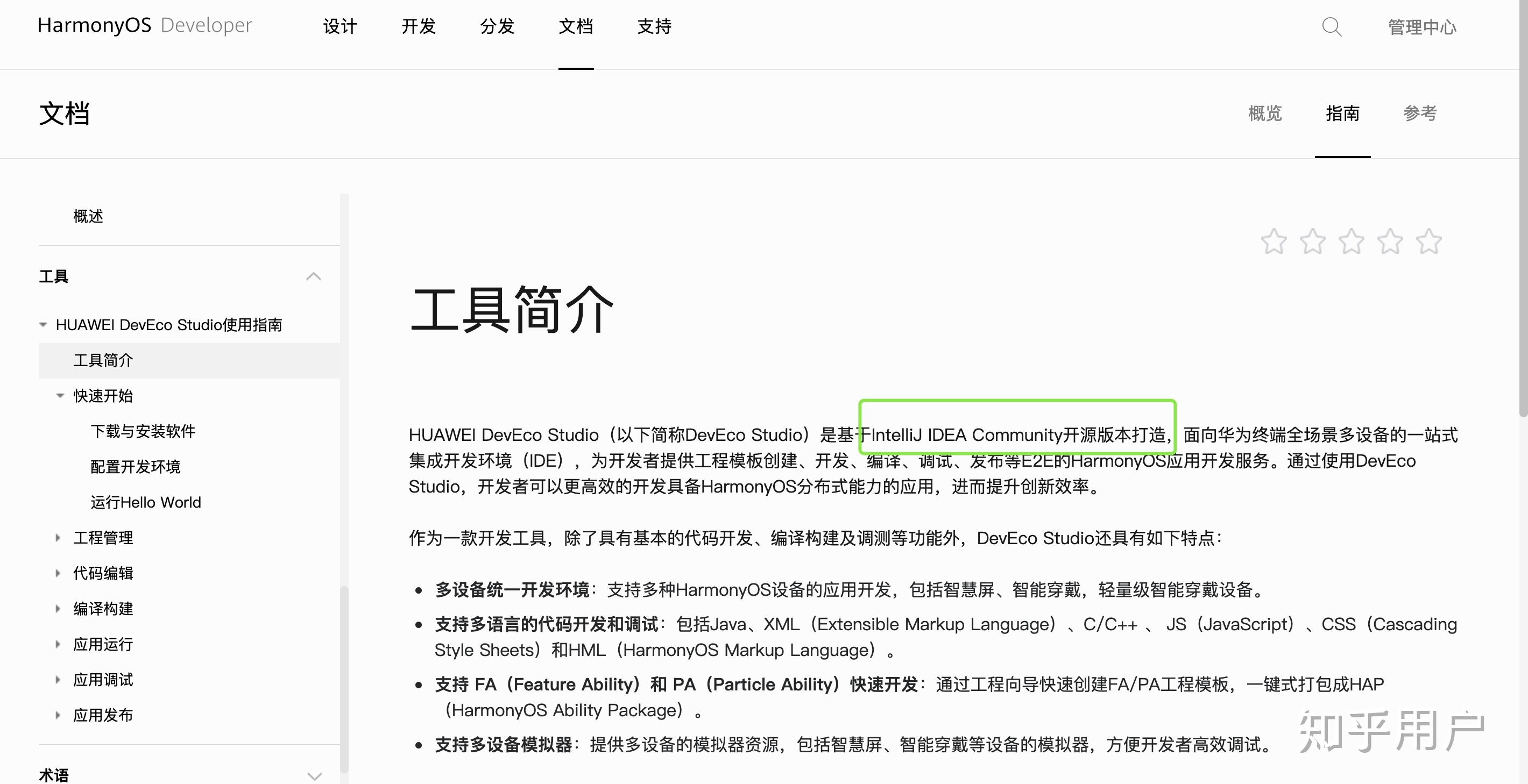Select 运行Hello World in sidebar
Image resolution: width=1528 pixels, height=784 pixels.
tap(146, 502)
